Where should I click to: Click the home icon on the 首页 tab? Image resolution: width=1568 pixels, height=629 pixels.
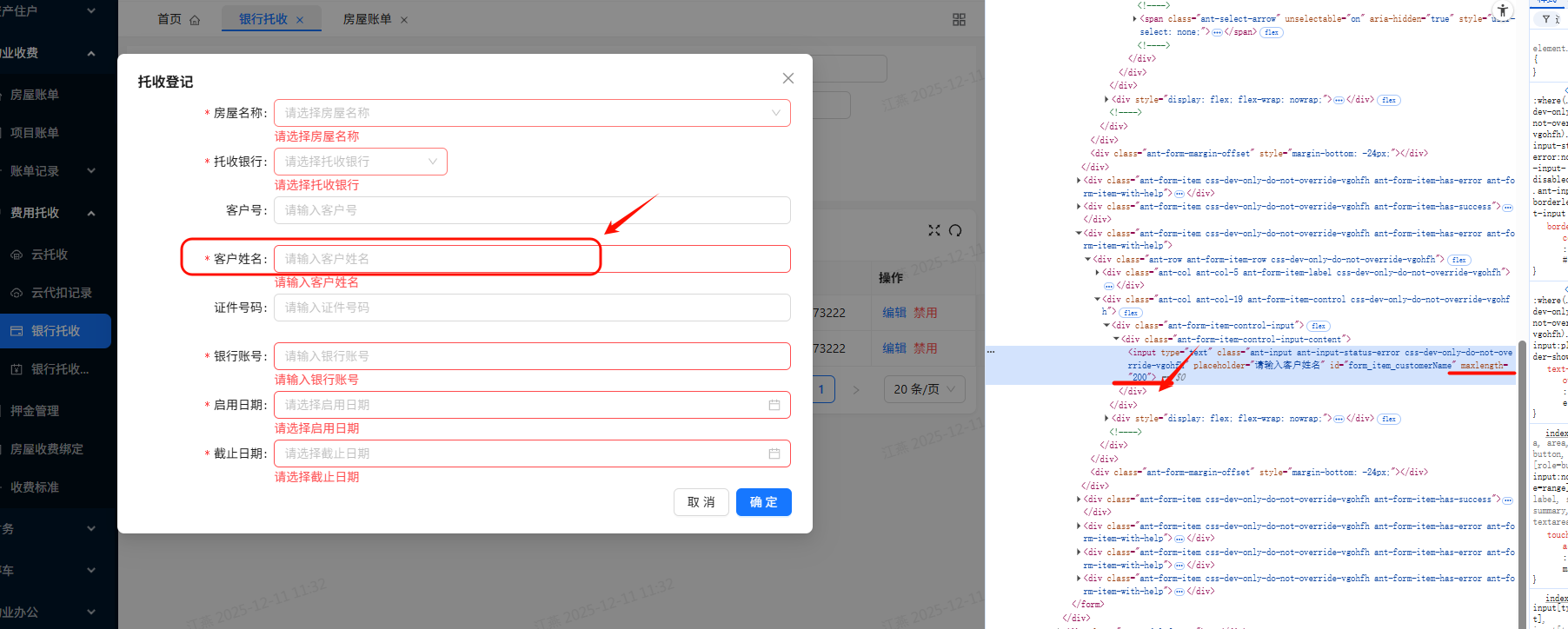click(195, 20)
